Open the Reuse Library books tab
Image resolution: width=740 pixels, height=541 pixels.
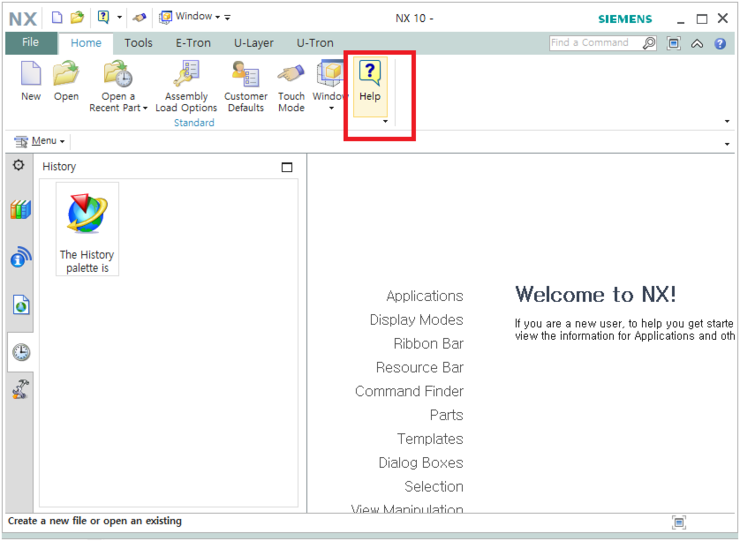point(20,209)
